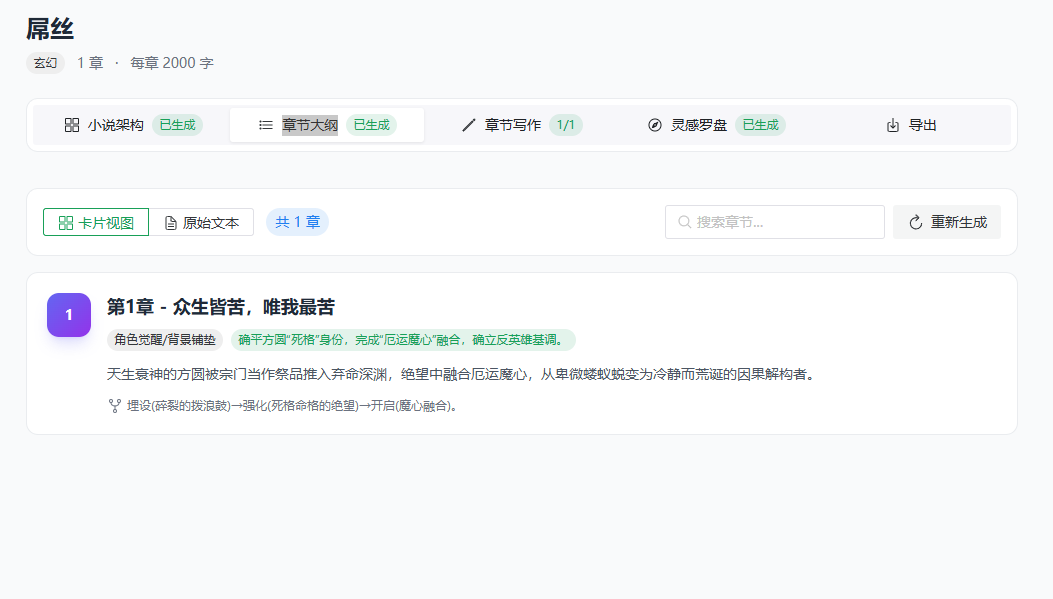Click the 玄幻 genre tag
This screenshot has width=1053, height=599.
pyautogui.click(x=44, y=62)
